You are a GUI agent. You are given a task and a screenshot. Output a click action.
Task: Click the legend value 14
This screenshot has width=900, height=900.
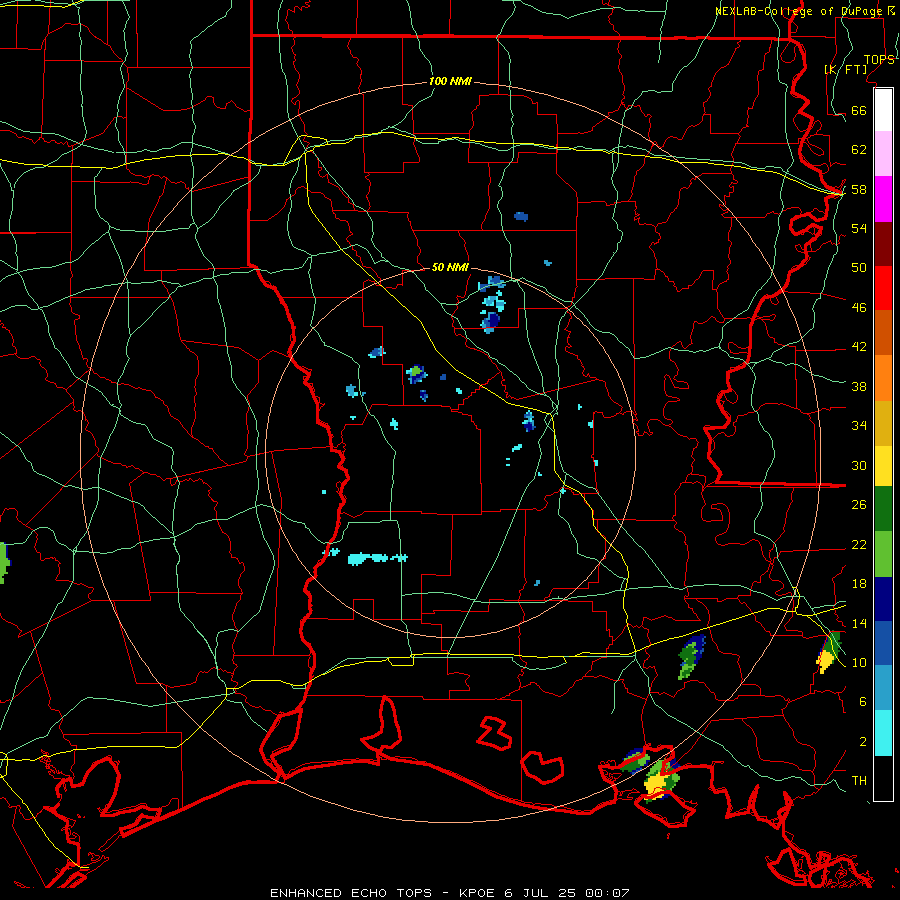859,623
